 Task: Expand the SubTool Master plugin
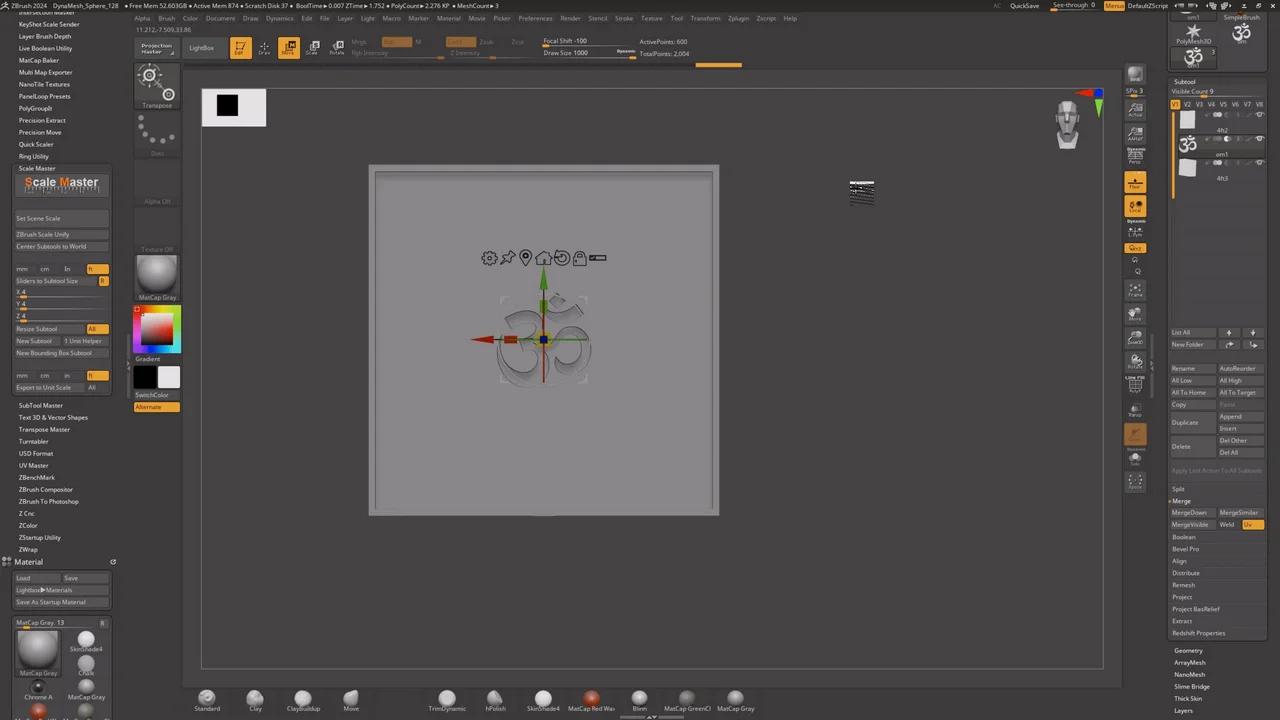40,405
